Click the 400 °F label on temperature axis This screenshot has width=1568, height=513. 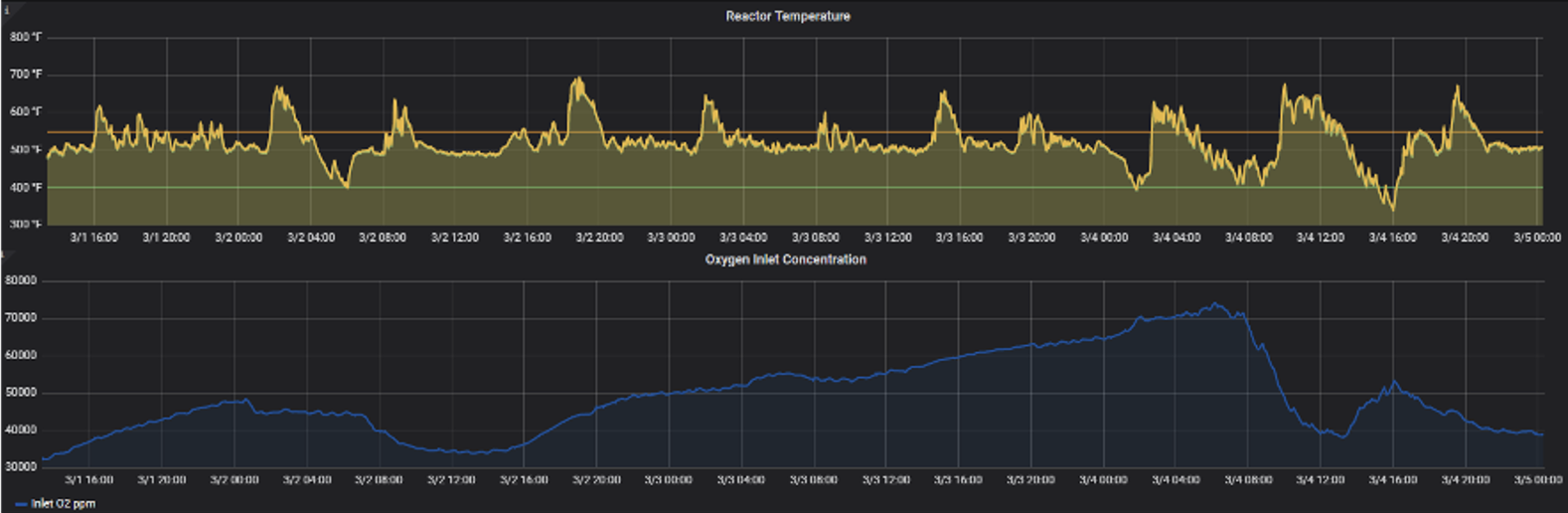[x=26, y=187]
